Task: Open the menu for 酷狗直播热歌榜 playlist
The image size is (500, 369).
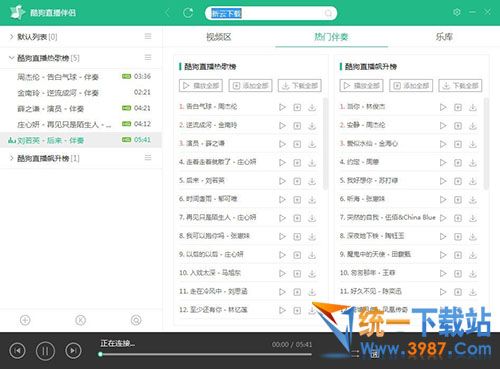Action: coord(148,58)
